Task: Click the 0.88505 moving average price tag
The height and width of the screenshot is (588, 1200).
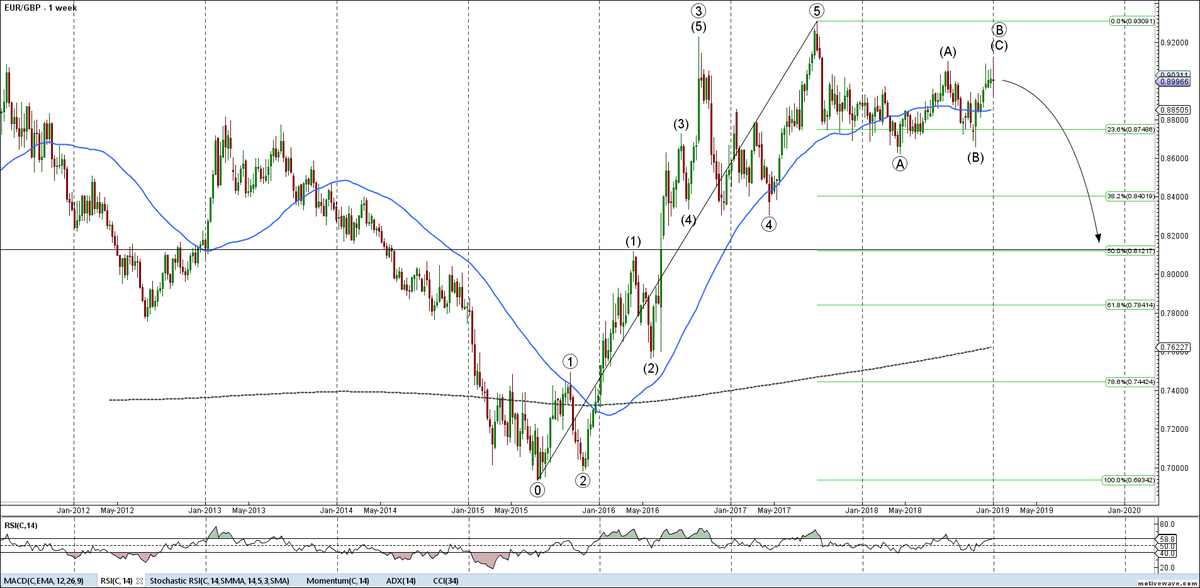Action: (x=1174, y=109)
